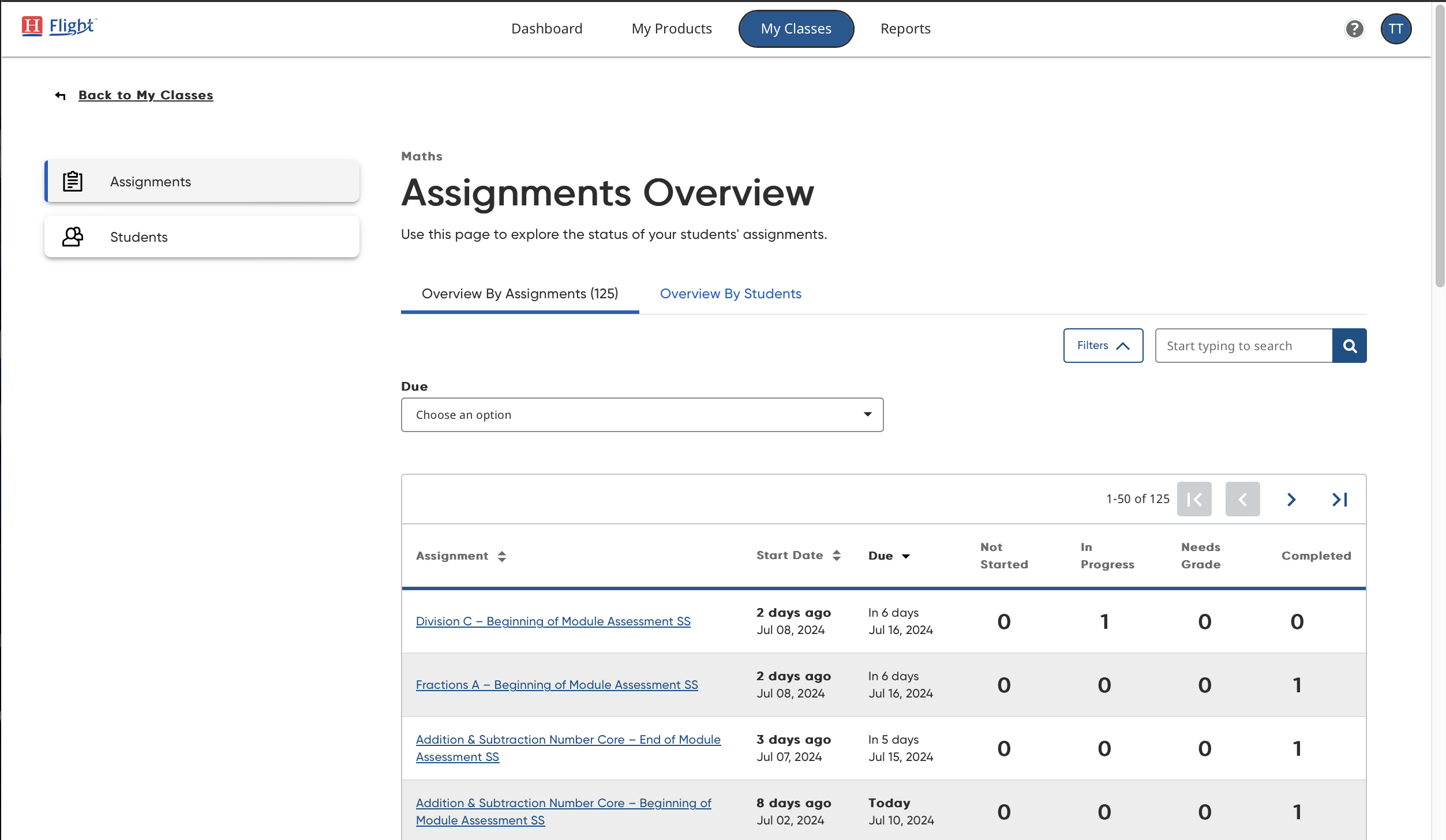The image size is (1446, 840).
Task: Open the Due 'Choose an option' dropdown
Action: click(642, 415)
